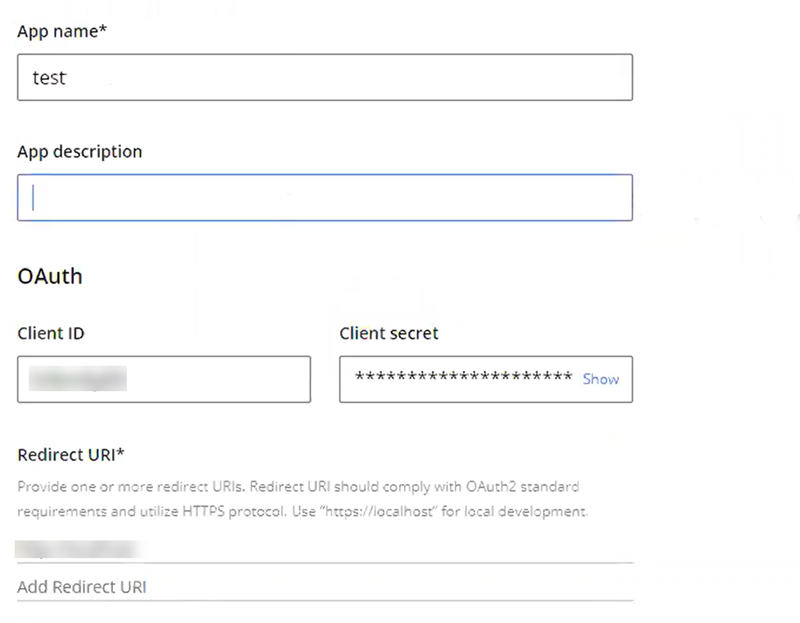Click the App name input field
This screenshot has height=623, width=800.
(324, 78)
